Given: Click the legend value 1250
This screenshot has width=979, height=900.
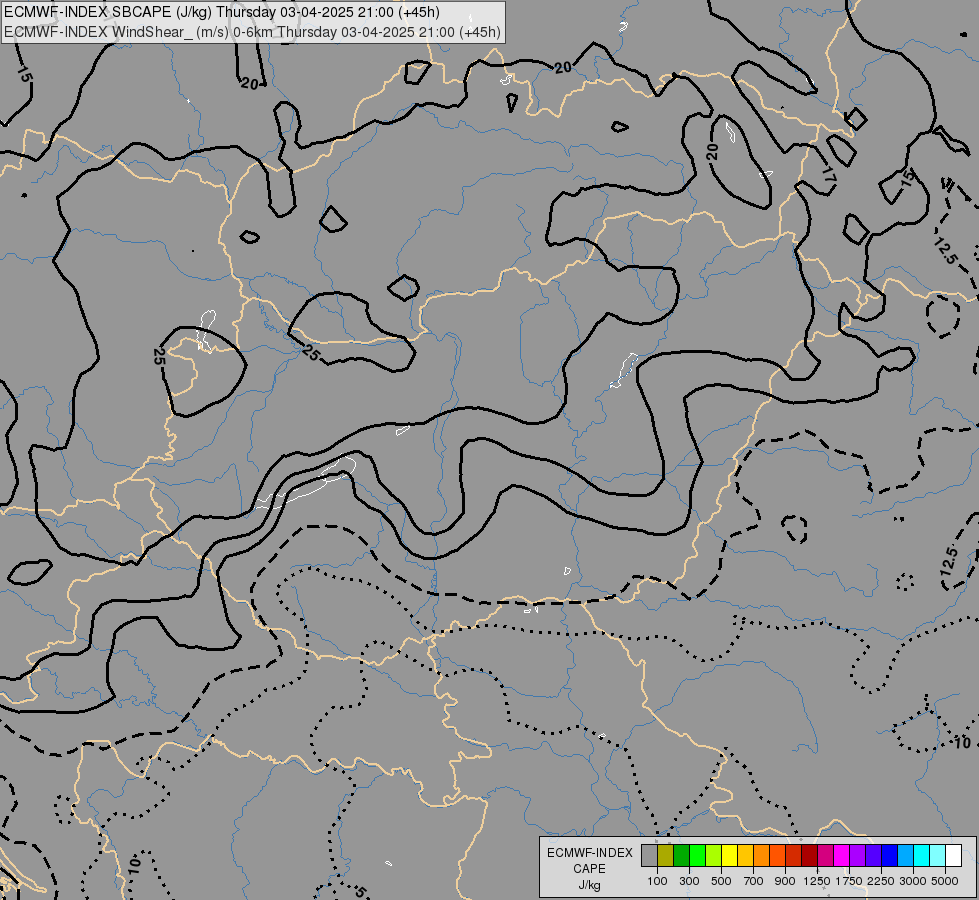Looking at the screenshot, I should pos(817,881).
